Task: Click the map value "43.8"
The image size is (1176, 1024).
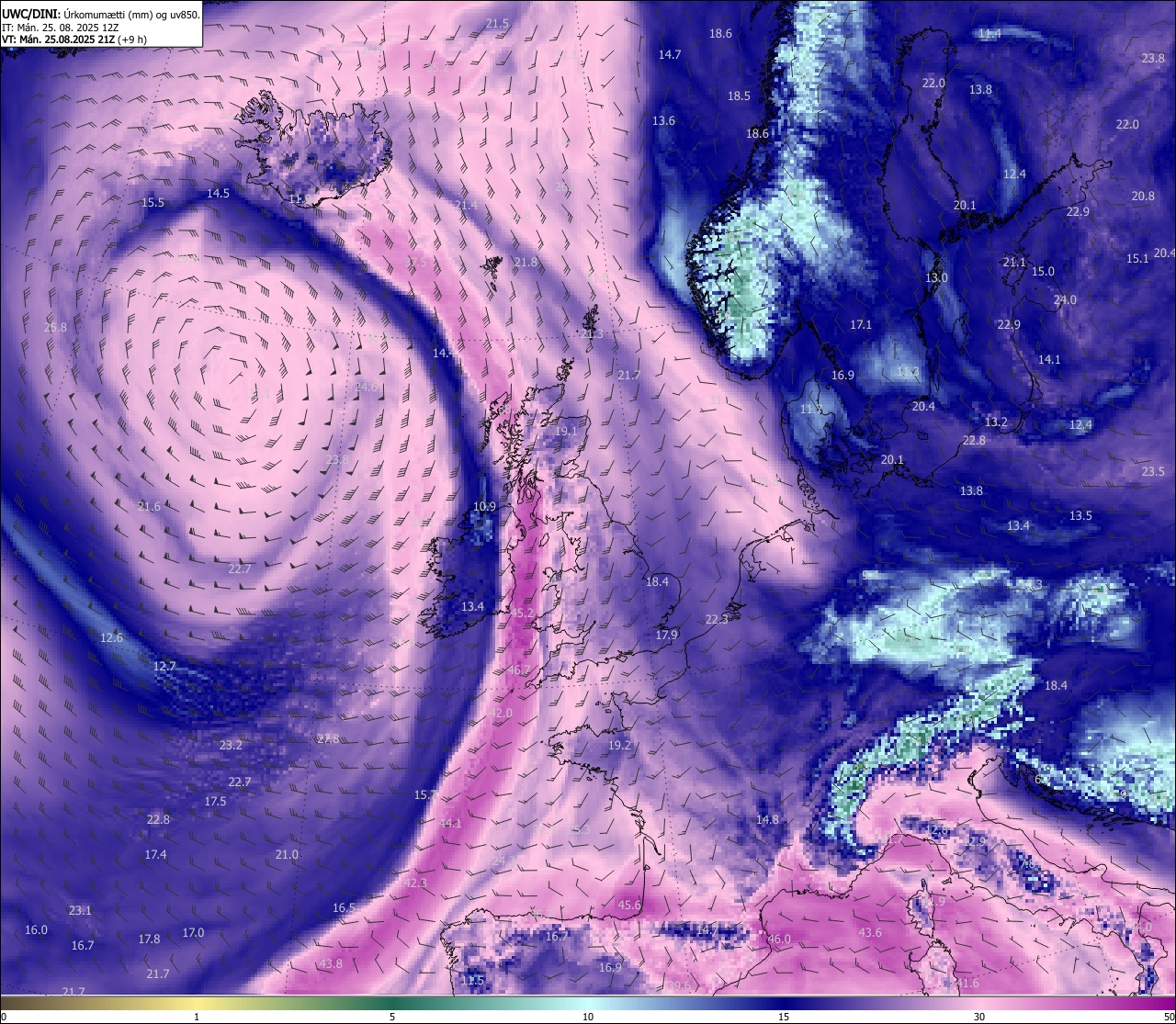Action: (x=331, y=963)
